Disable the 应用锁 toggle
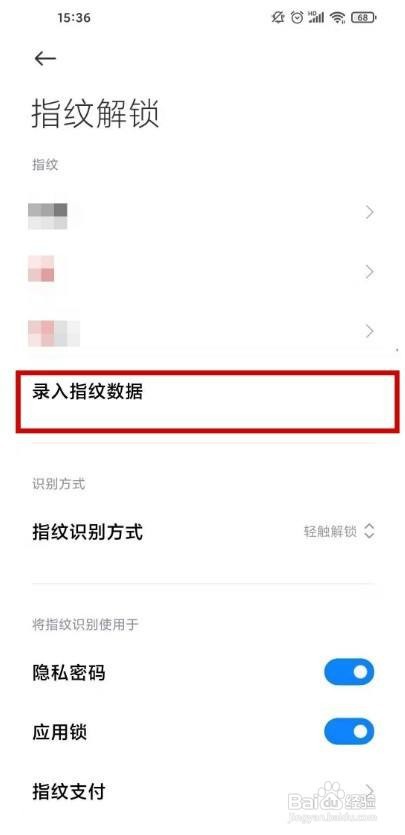Viewport: 405px width, 835px height. [349, 732]
